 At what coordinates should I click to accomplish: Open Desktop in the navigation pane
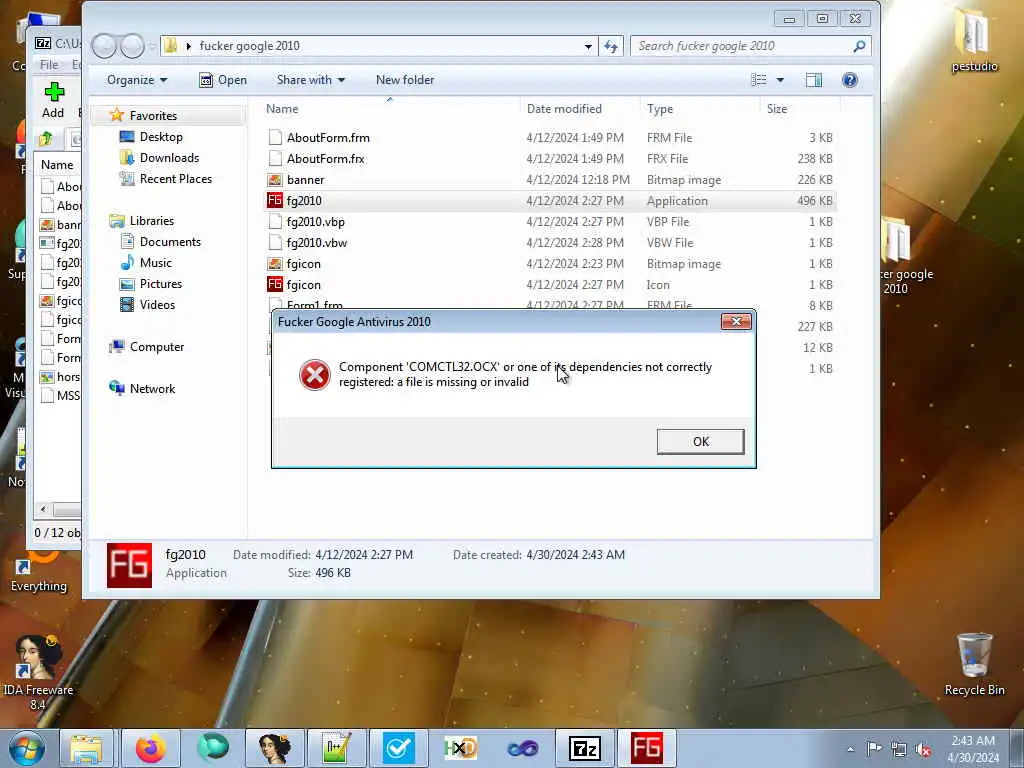click(161, 136)
